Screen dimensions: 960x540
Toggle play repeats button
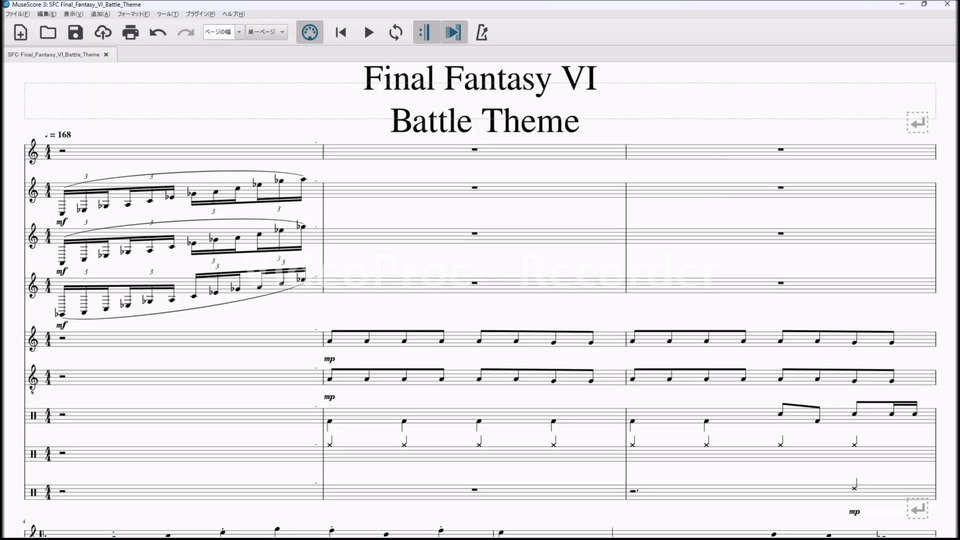click(x=425, y=32)
